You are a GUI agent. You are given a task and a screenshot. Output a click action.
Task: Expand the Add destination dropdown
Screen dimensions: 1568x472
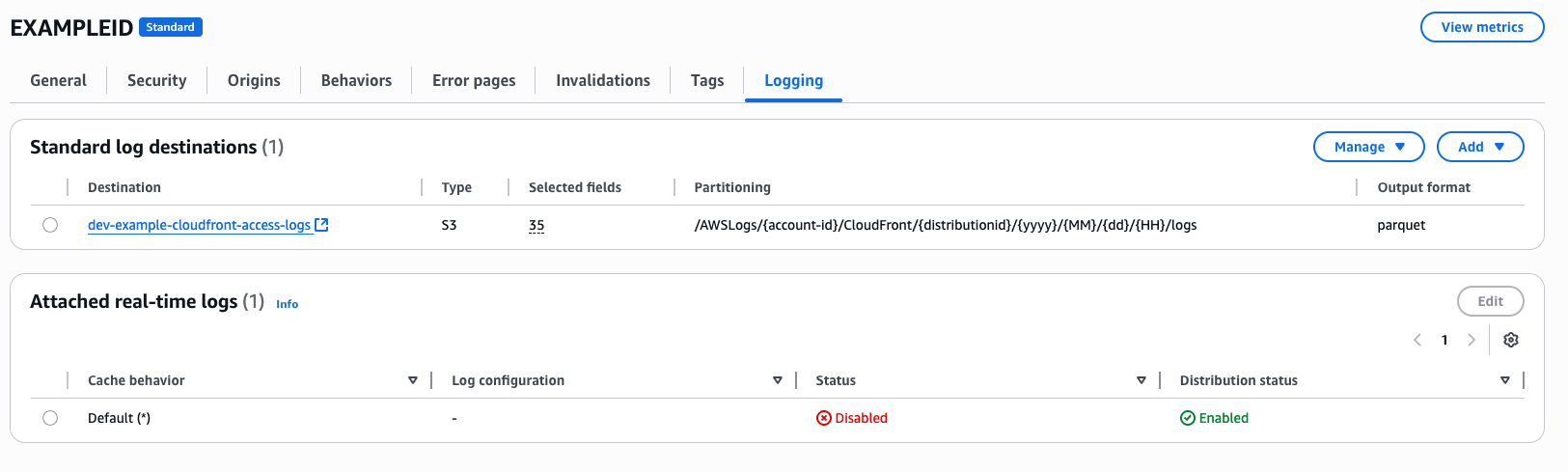pyautogui.click(x=1479, y=147)
